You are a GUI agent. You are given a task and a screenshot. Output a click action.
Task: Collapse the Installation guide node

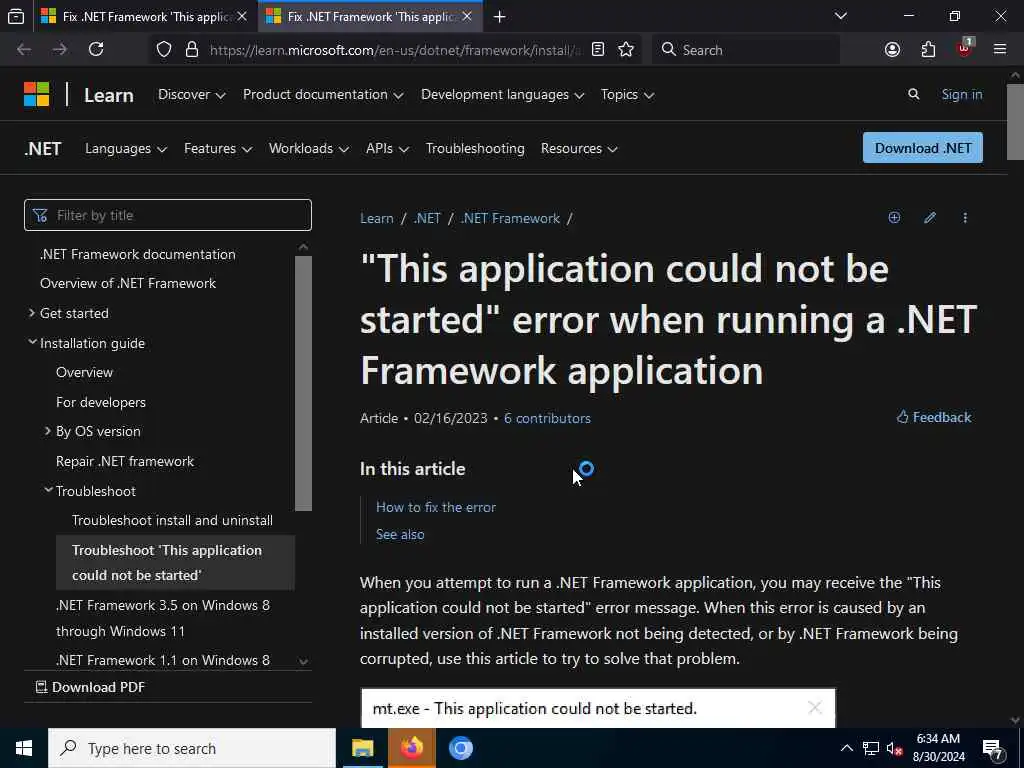(32, 342)
